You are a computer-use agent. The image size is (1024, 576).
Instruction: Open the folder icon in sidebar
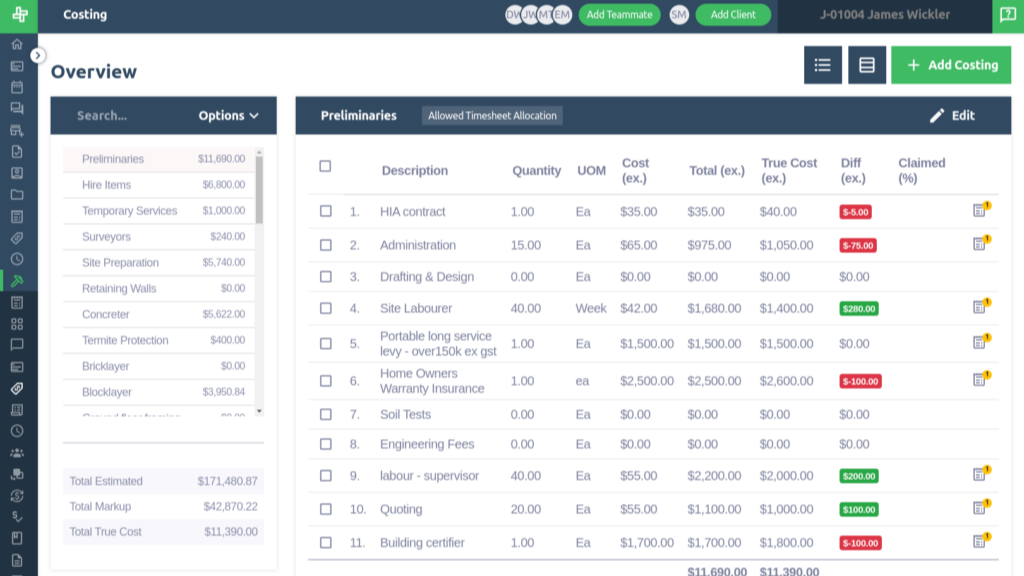pos(17,195)
